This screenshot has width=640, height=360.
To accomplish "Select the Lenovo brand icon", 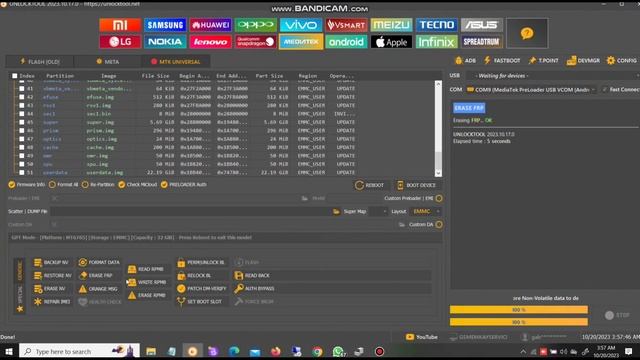I will pos(210,42).
